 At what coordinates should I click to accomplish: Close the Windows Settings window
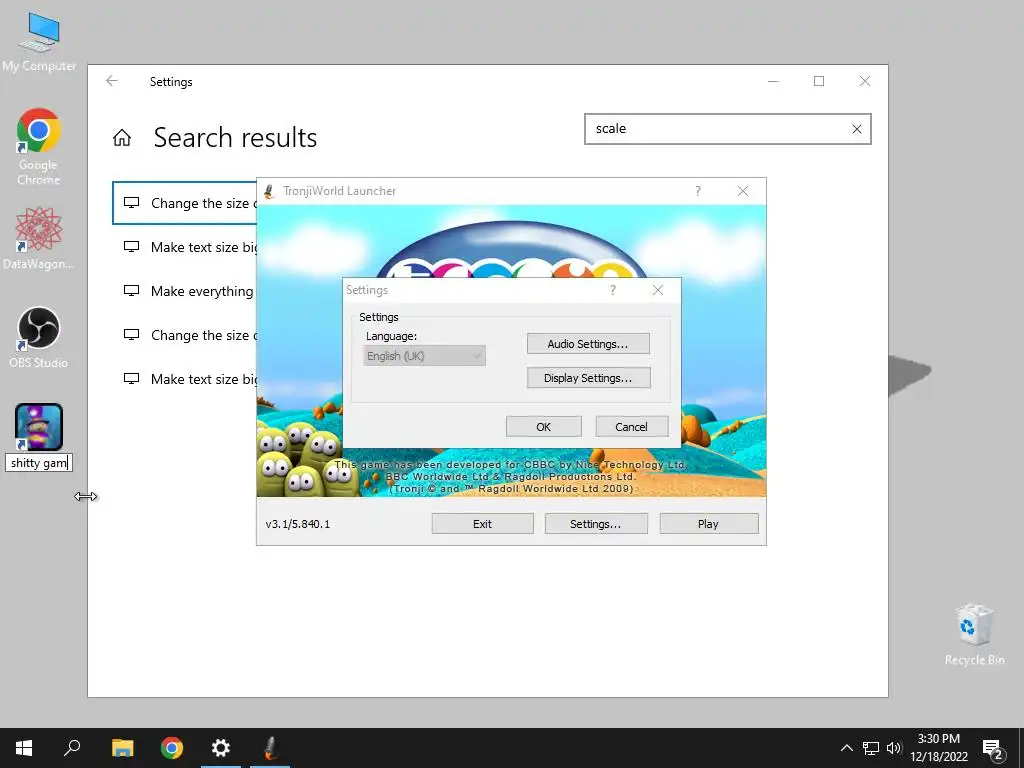(x=865, y=81)
